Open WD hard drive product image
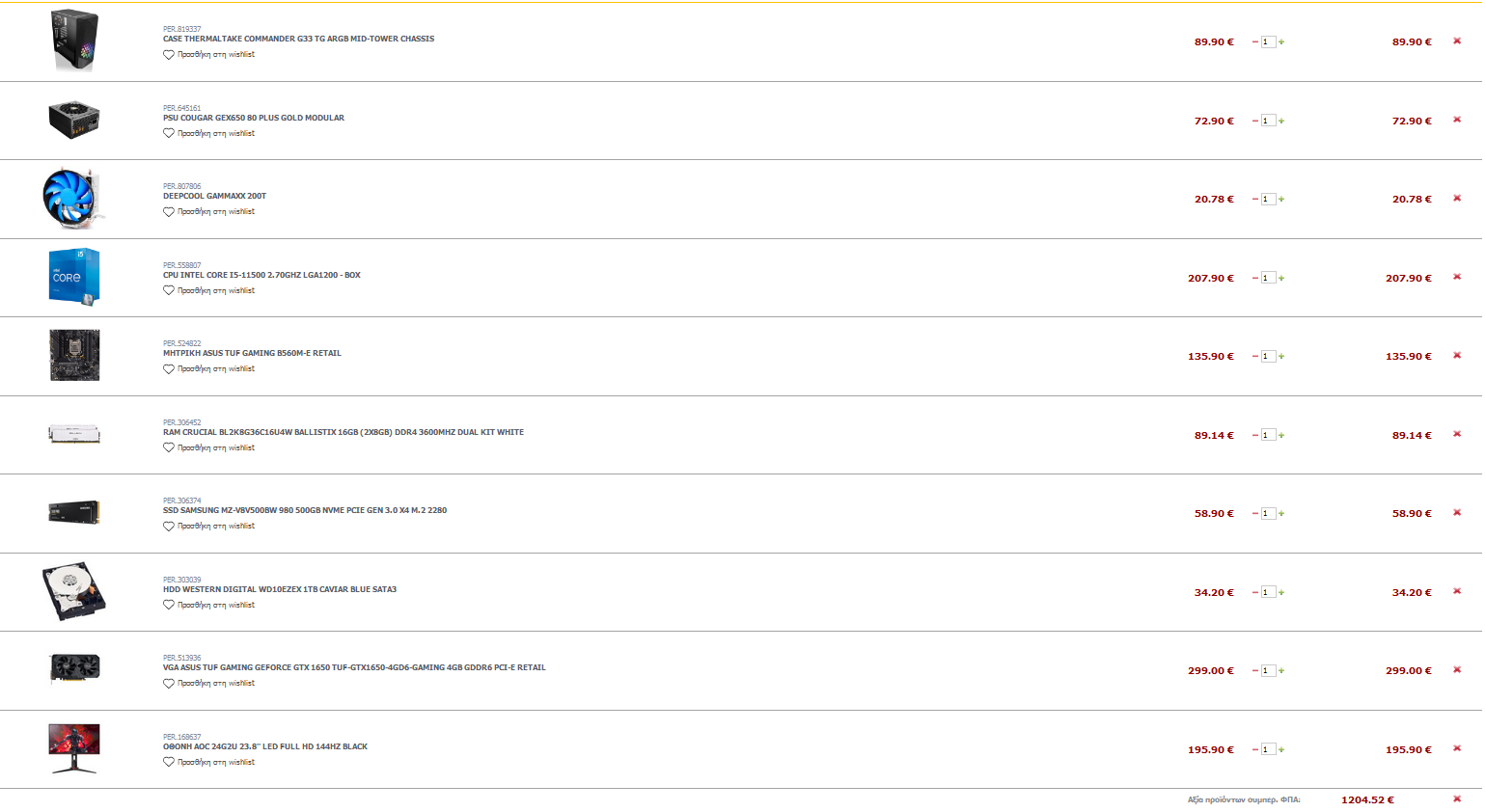Screen dimensions: 1486x812 pos(74,591)
